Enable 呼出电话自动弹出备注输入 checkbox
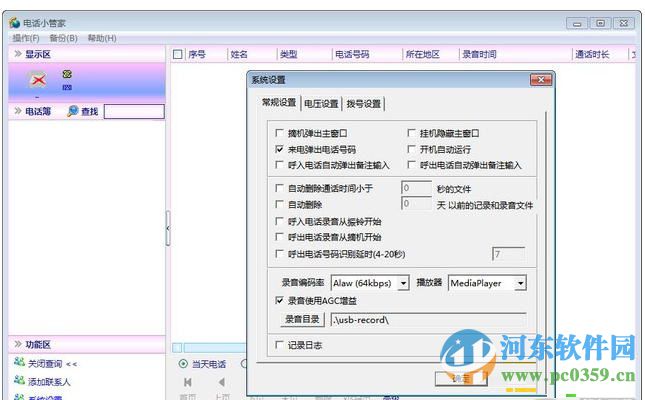 (411, 165)
